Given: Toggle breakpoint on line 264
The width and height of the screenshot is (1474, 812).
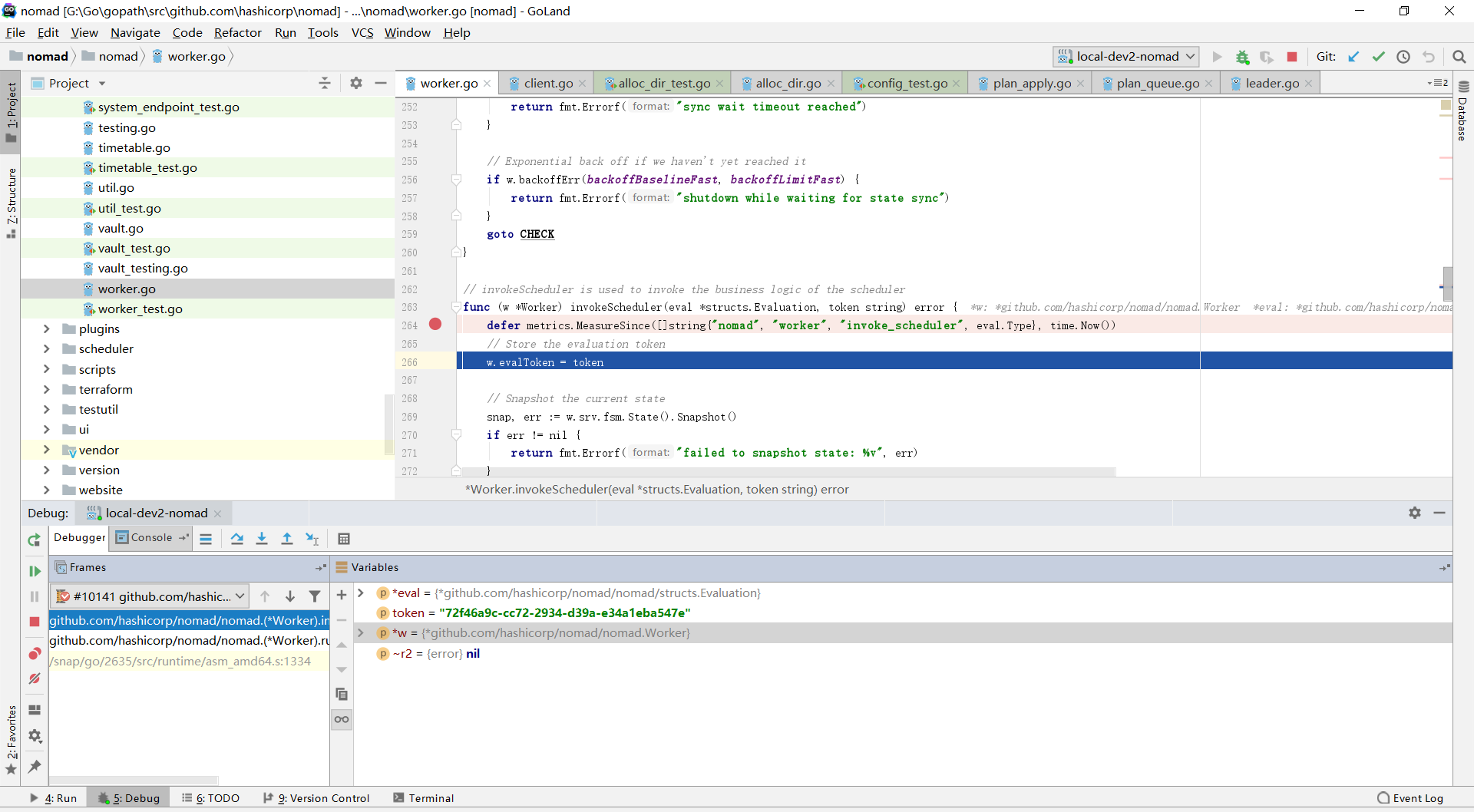Looking at the screenshot, I should point(435,325).
